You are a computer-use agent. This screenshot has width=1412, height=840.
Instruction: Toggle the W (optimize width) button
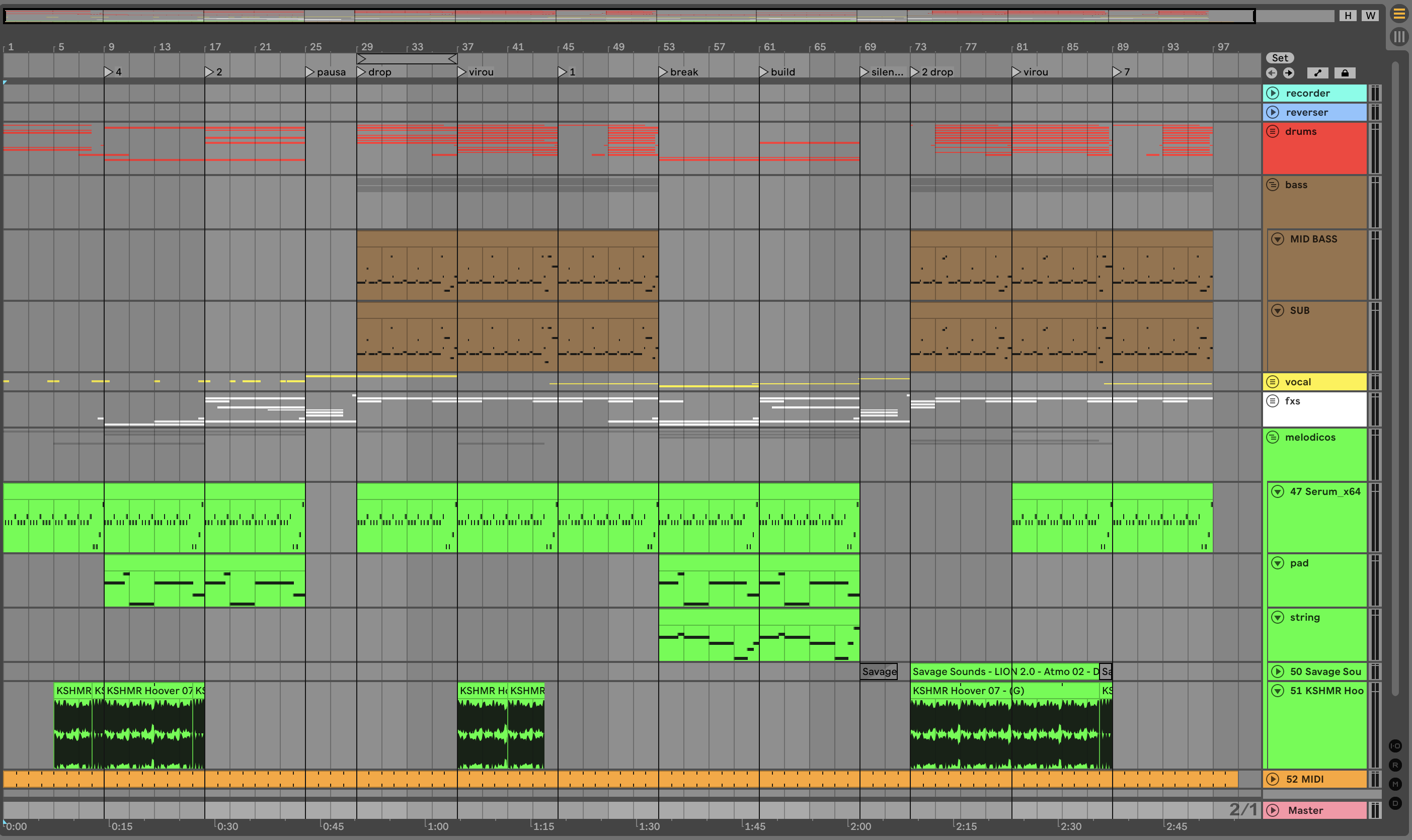pyautogui.click(x=1370, y=15)
